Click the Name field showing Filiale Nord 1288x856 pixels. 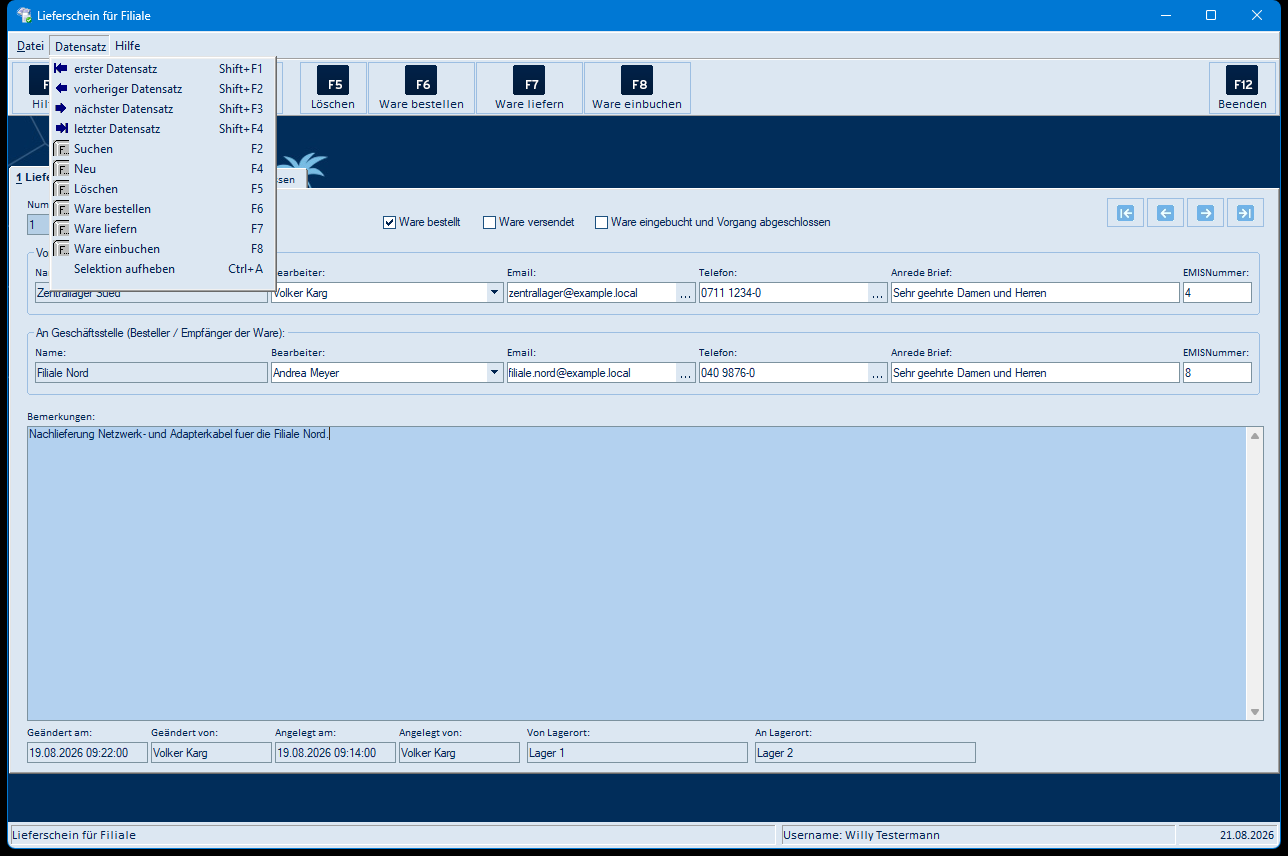point(151,373)
